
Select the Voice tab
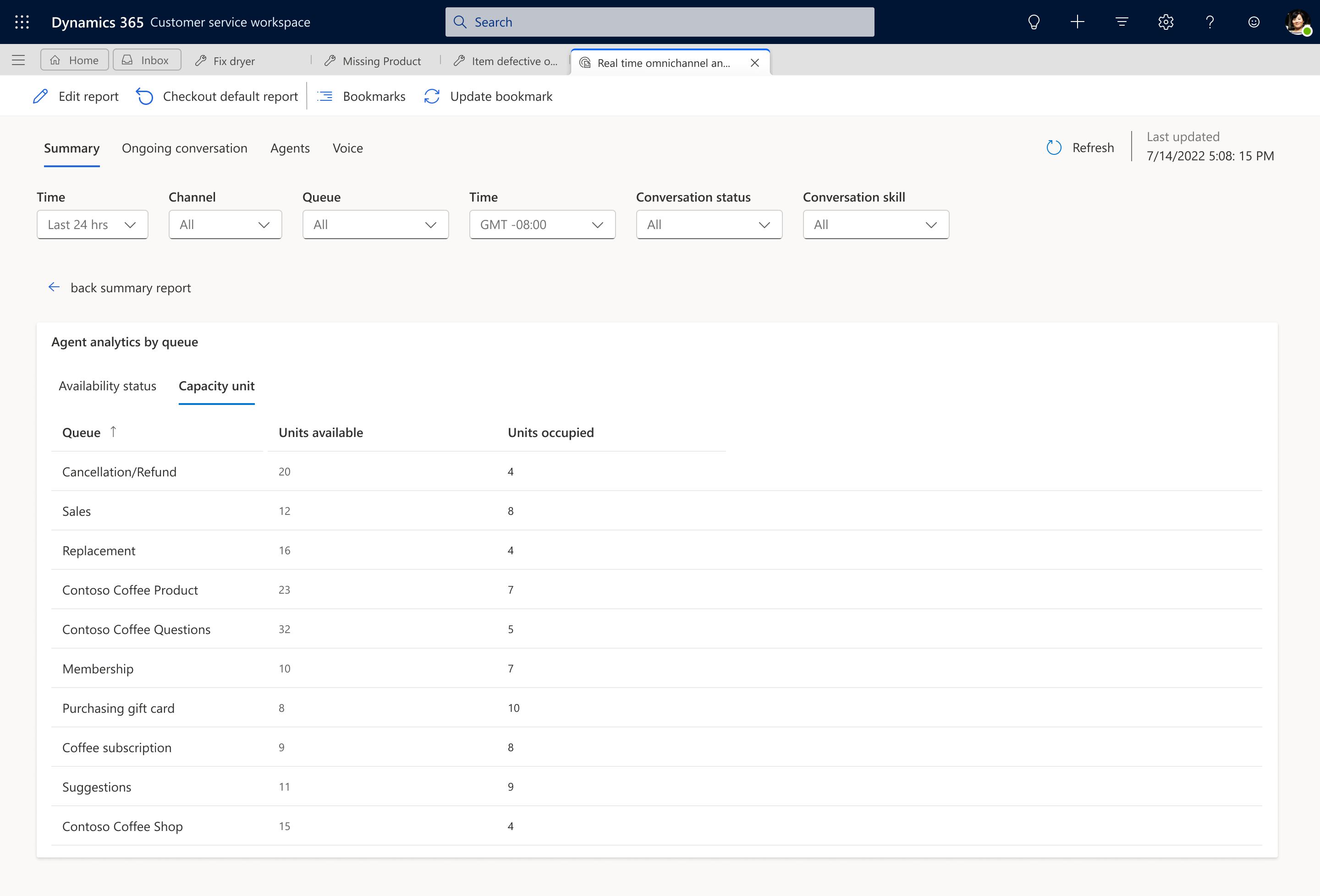[348, 147]
